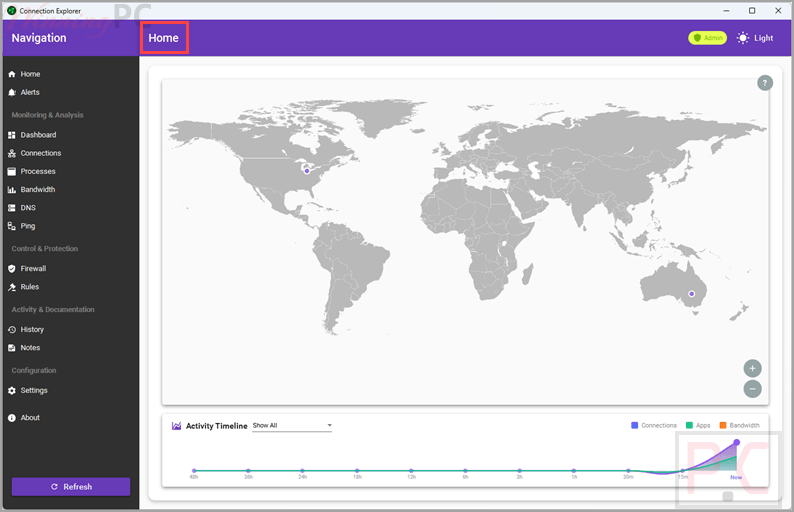Click the 36h timeline point

[x=248, y=470]
